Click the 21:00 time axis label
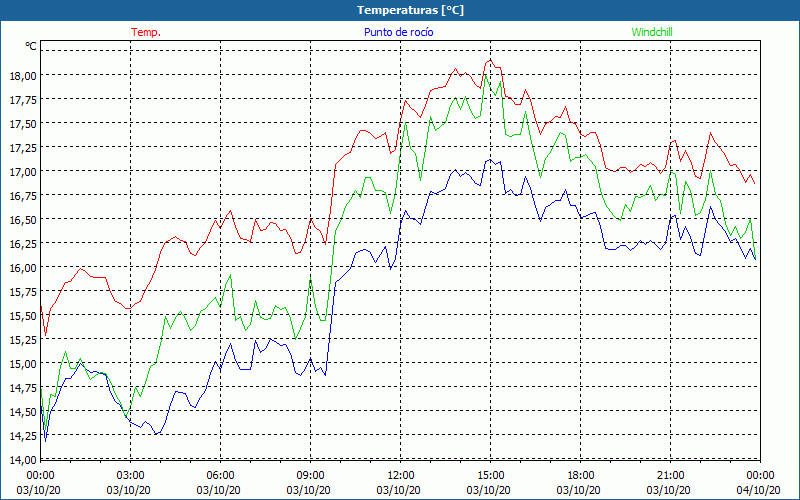800x500 pixels. [670, 475]
